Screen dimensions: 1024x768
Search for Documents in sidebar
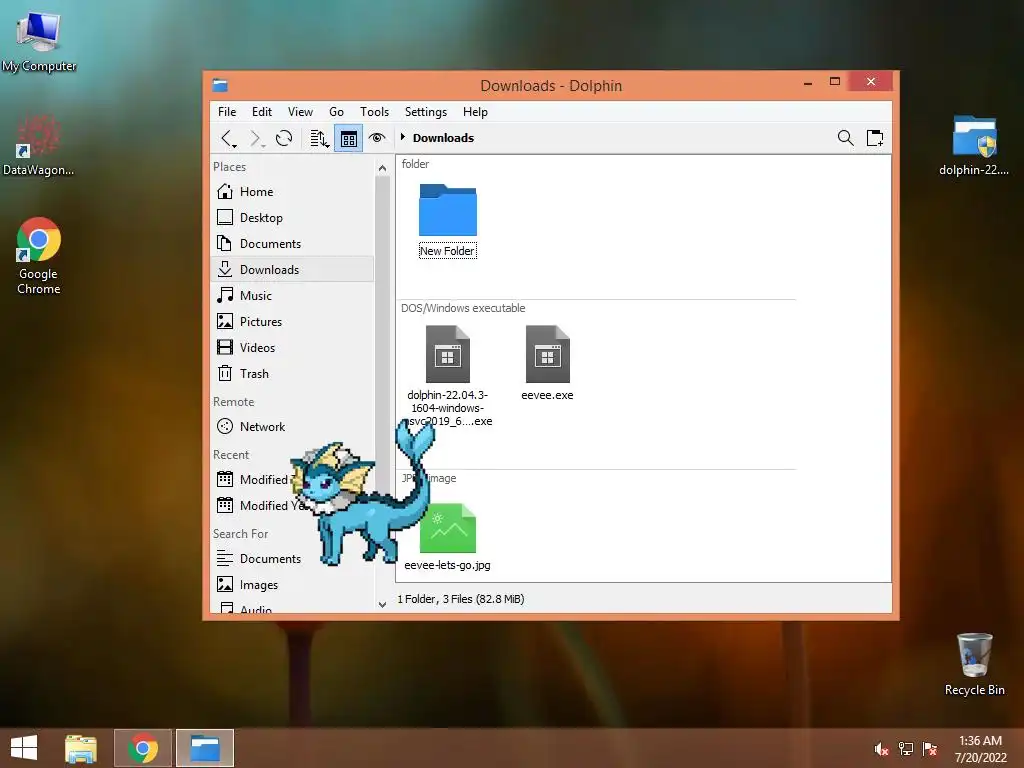pyautogui.click(x=293, y=559)
